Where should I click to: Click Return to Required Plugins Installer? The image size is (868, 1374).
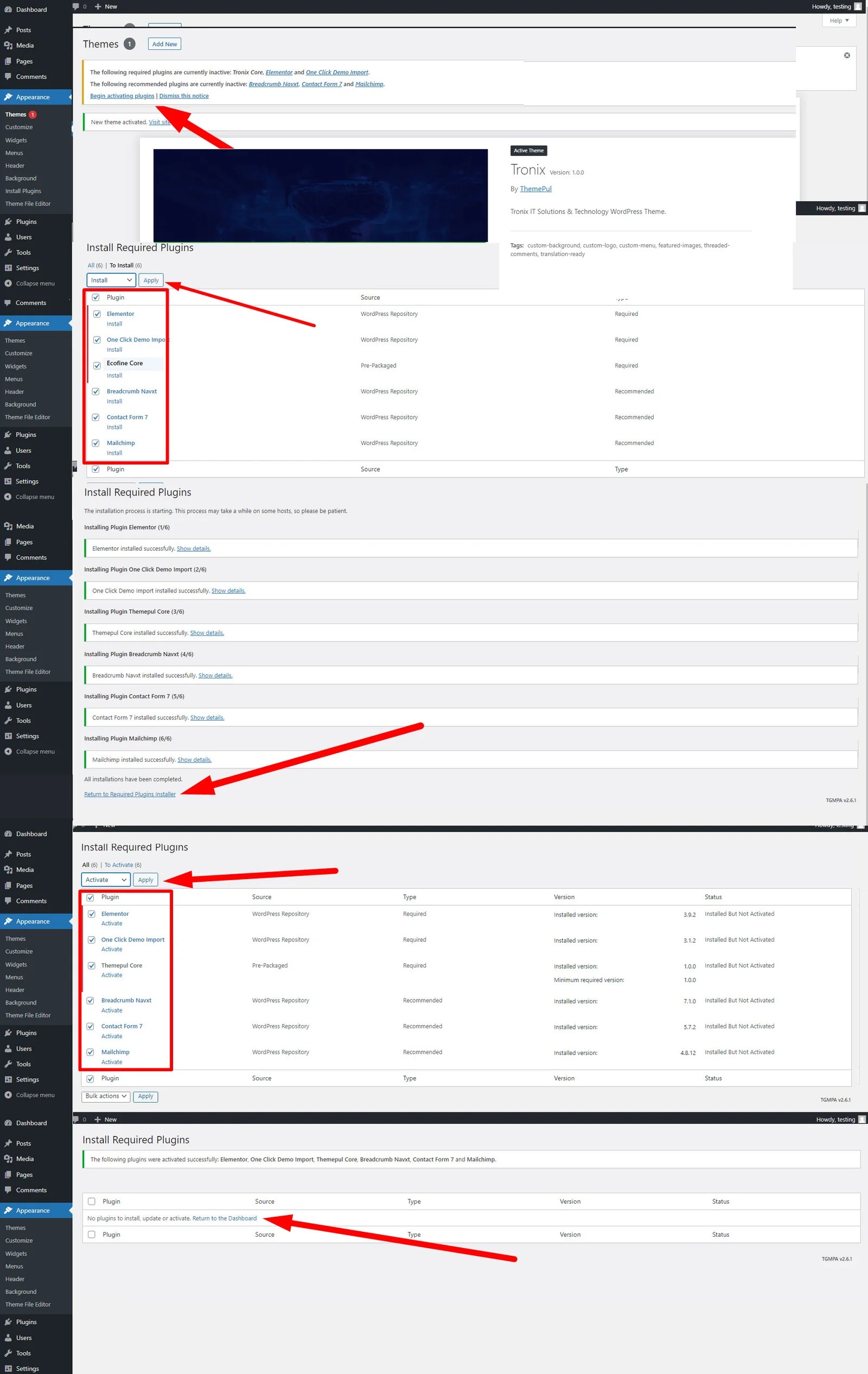tap(130, 794)
